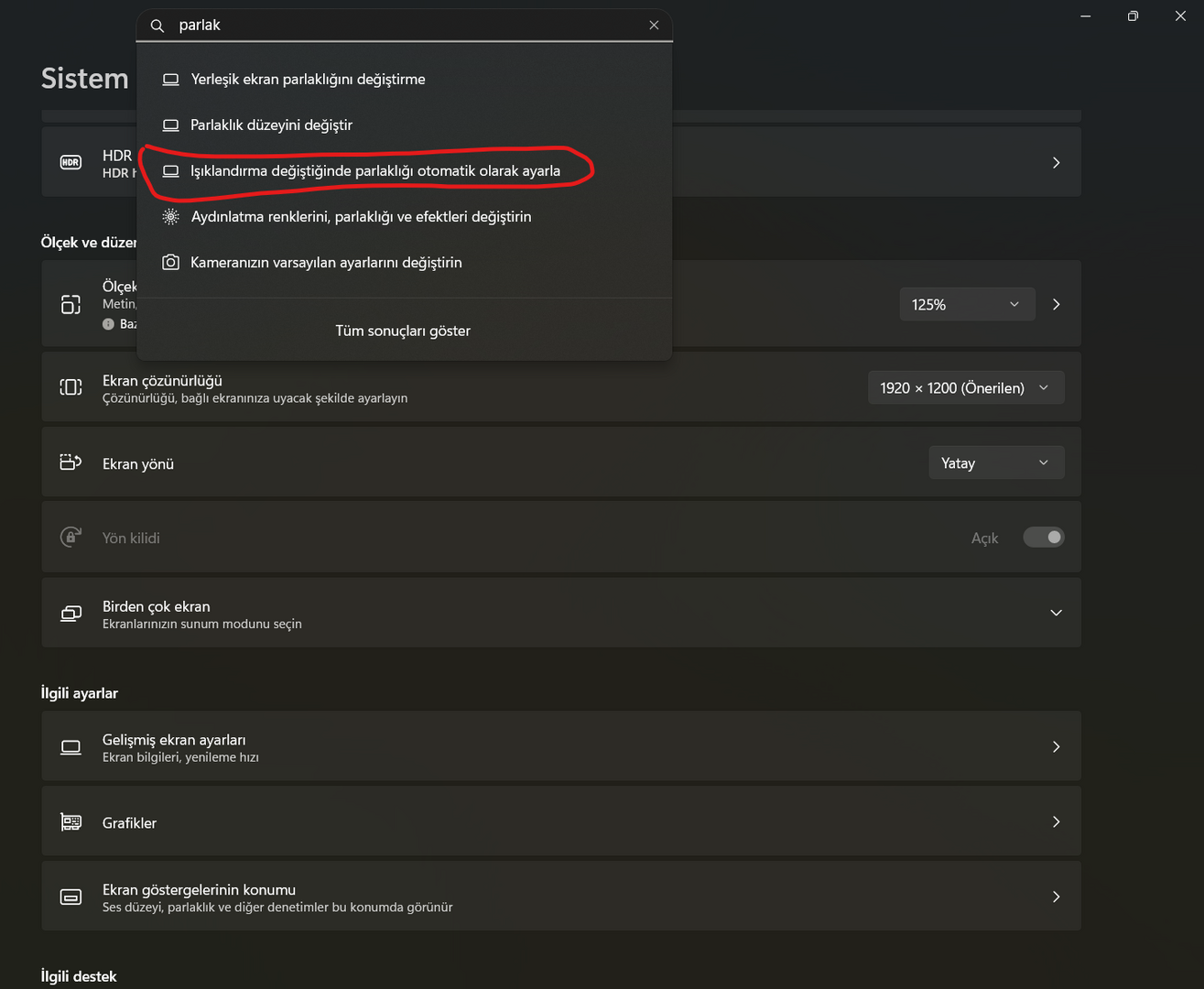Expand the Birden çok ekran section
The width and height of the screenshot is (1204, 989).
pyautogui.click(x=1056, y=613)
